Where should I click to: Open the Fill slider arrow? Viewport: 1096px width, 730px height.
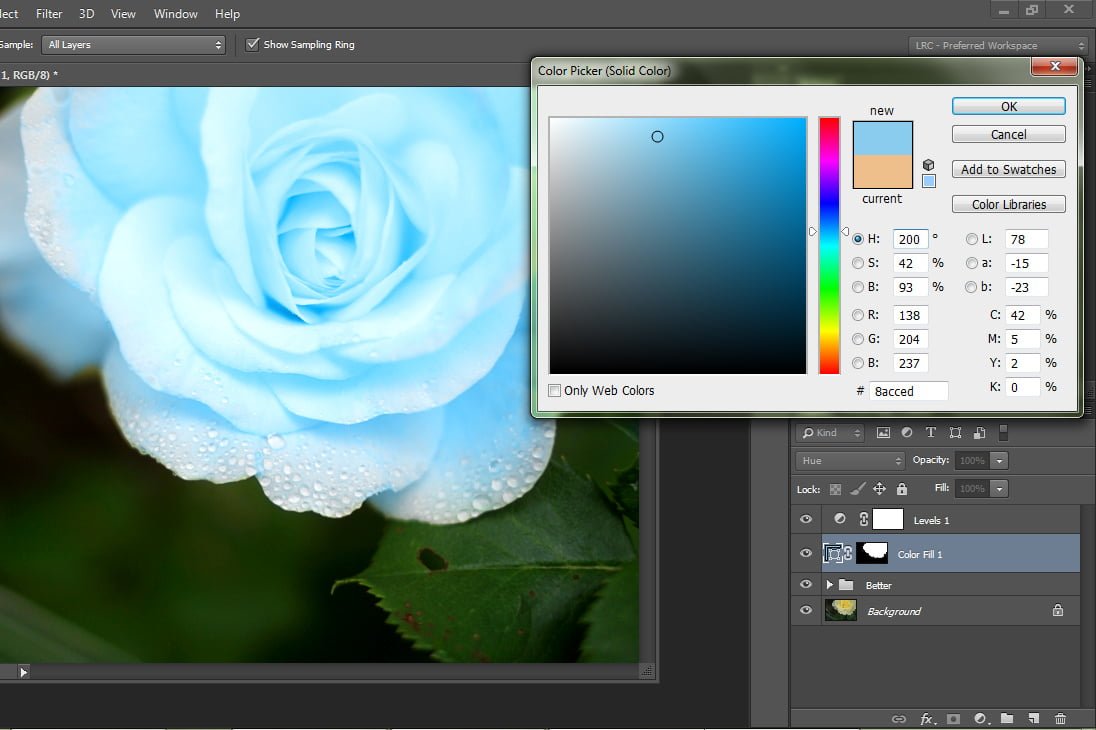point(1000,489)
